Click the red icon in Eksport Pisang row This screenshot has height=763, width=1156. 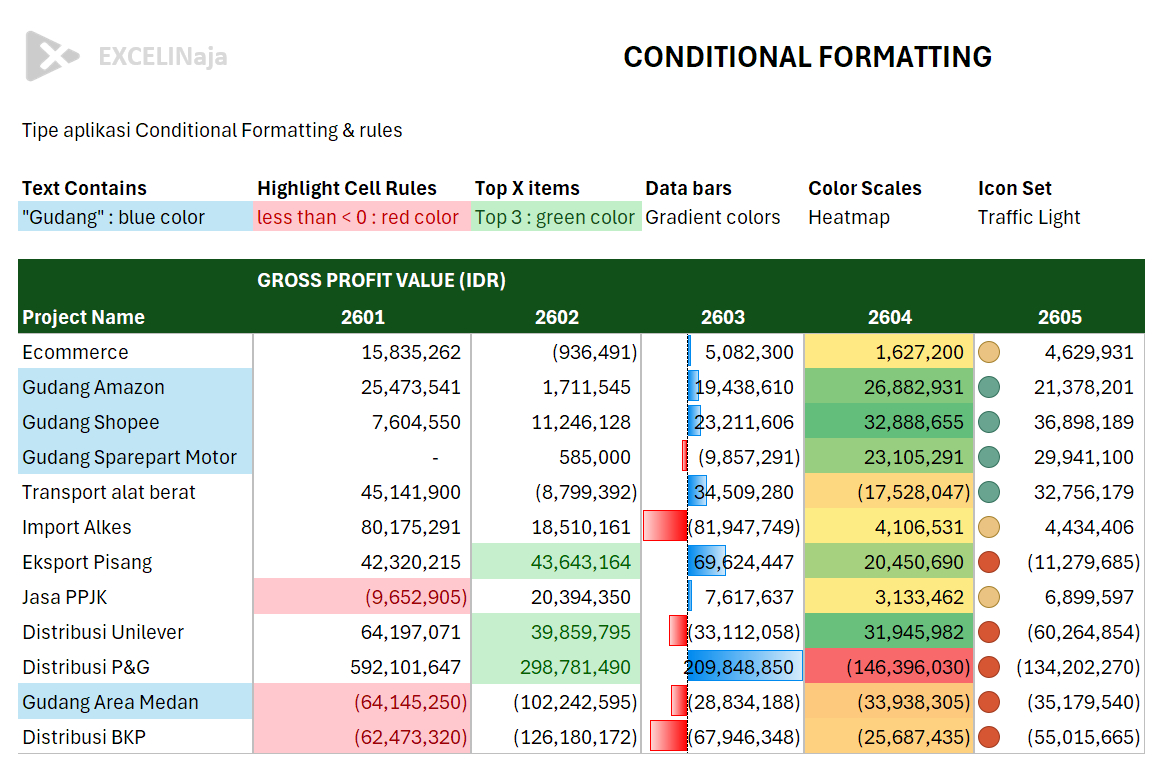989,562
